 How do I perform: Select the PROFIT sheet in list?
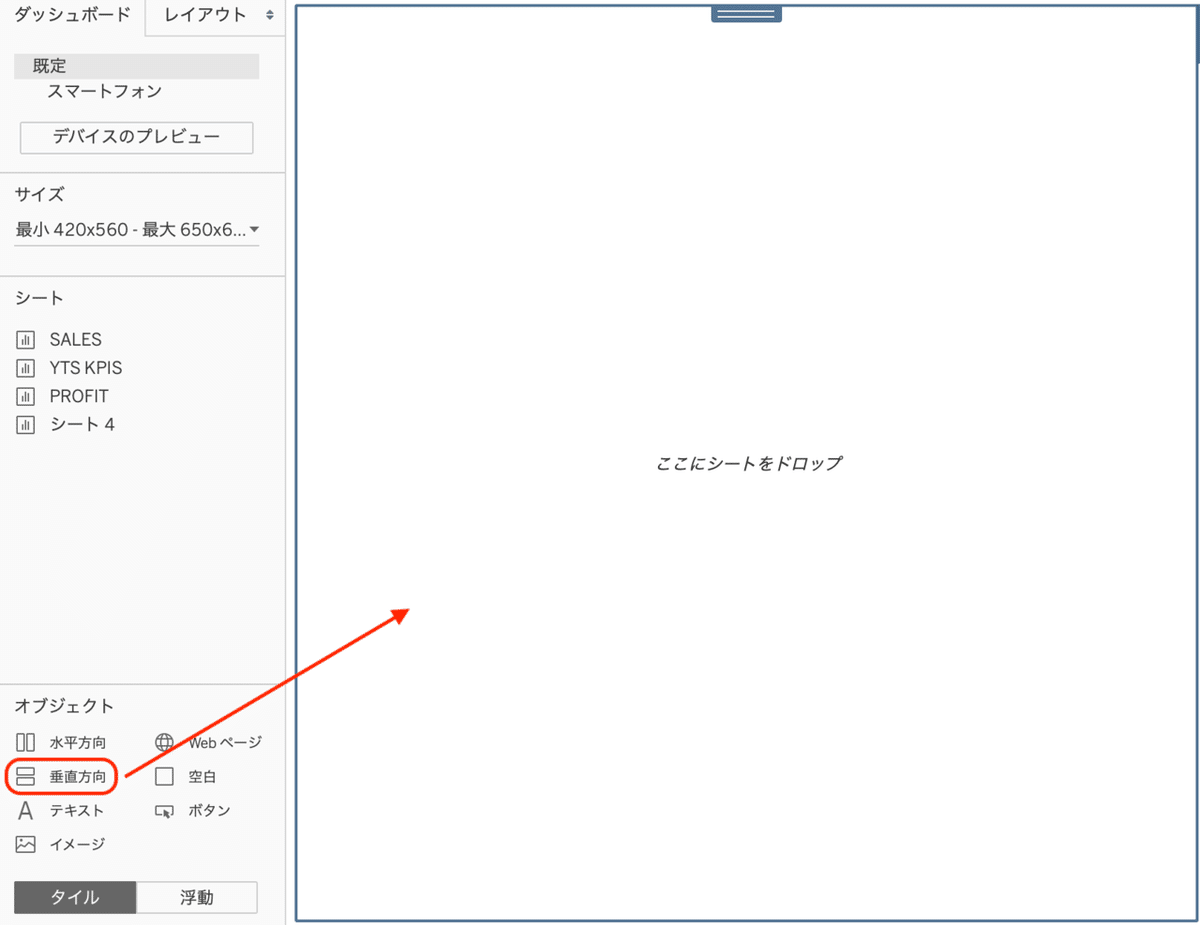(x=78, y=396)
